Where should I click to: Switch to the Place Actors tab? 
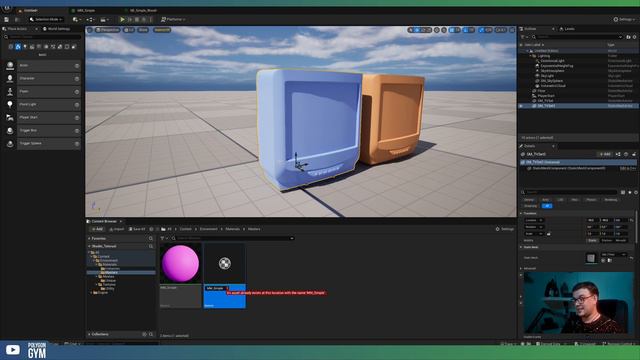pyautogui.click(x=17, y=29)
